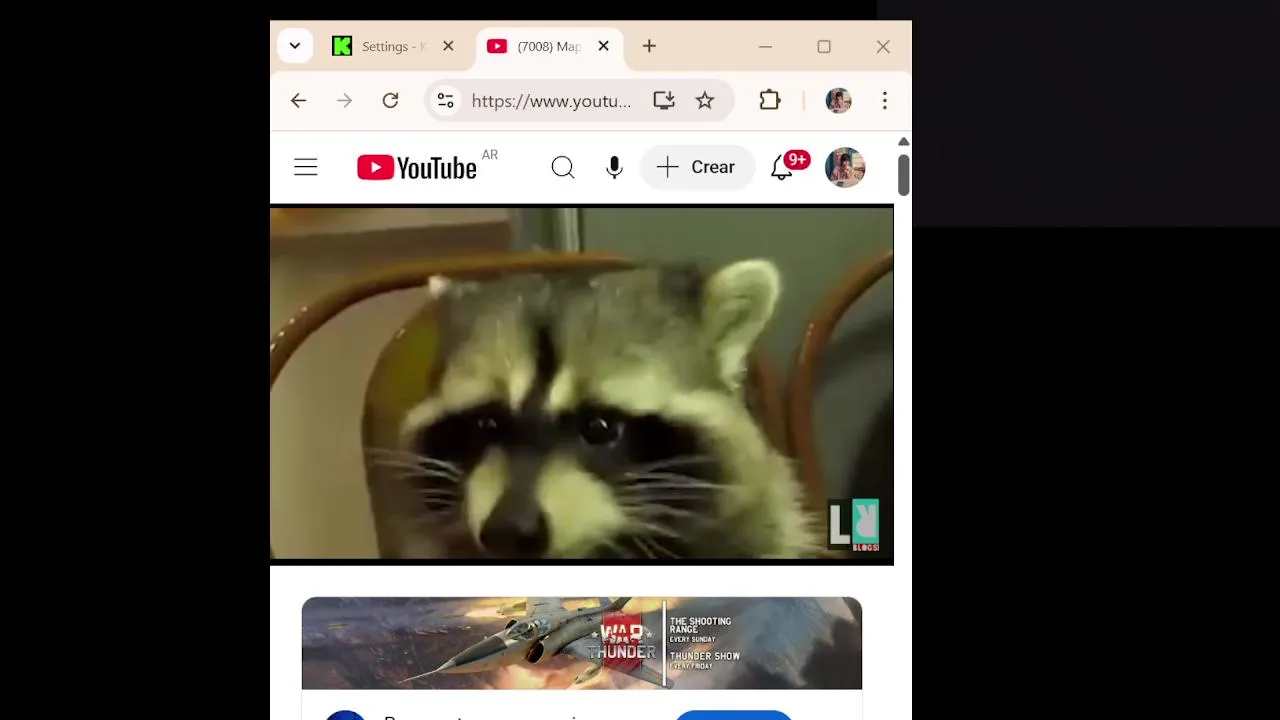Viewport: 1280px width, 720px height.
Task: Open a new browser tab
Action: point(649,46)
